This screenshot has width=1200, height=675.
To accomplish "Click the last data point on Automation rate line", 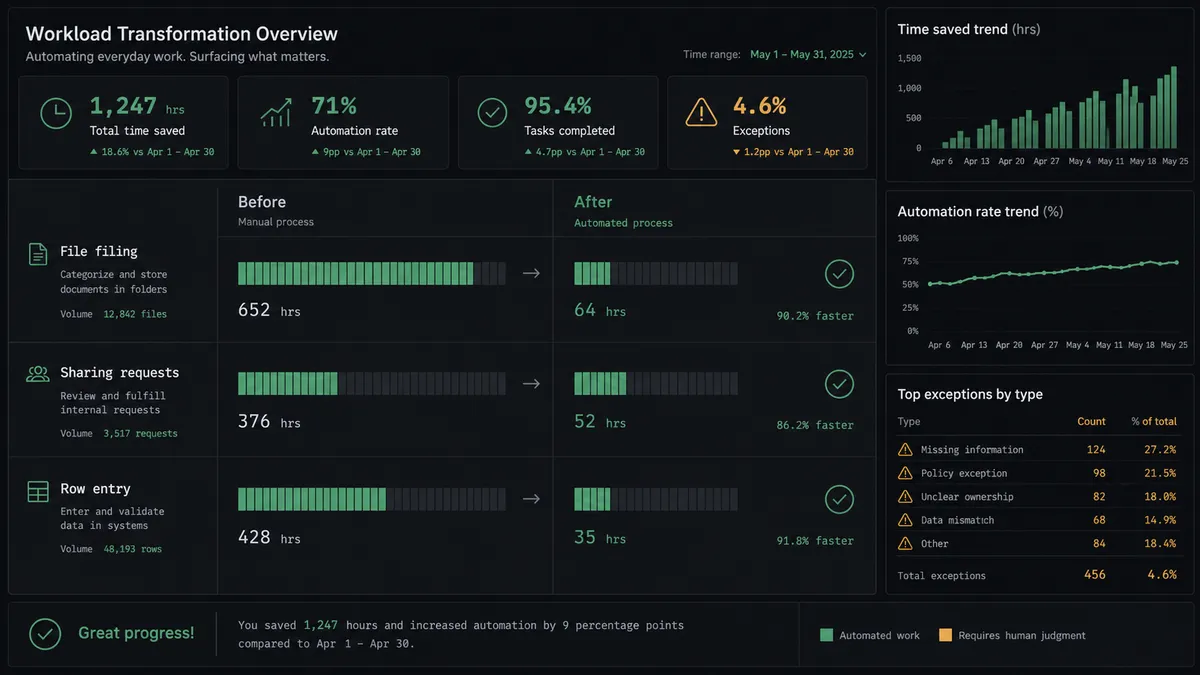I will pyautogui.click(x=1175, y=262).
